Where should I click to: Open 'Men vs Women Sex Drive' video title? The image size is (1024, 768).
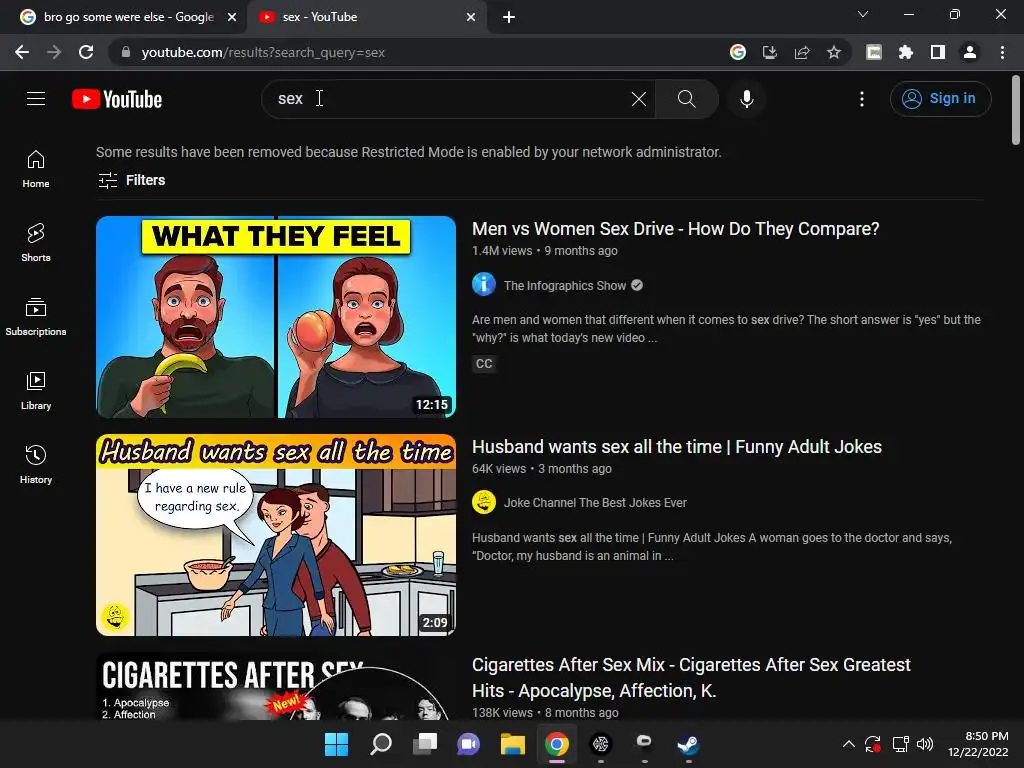675,229
